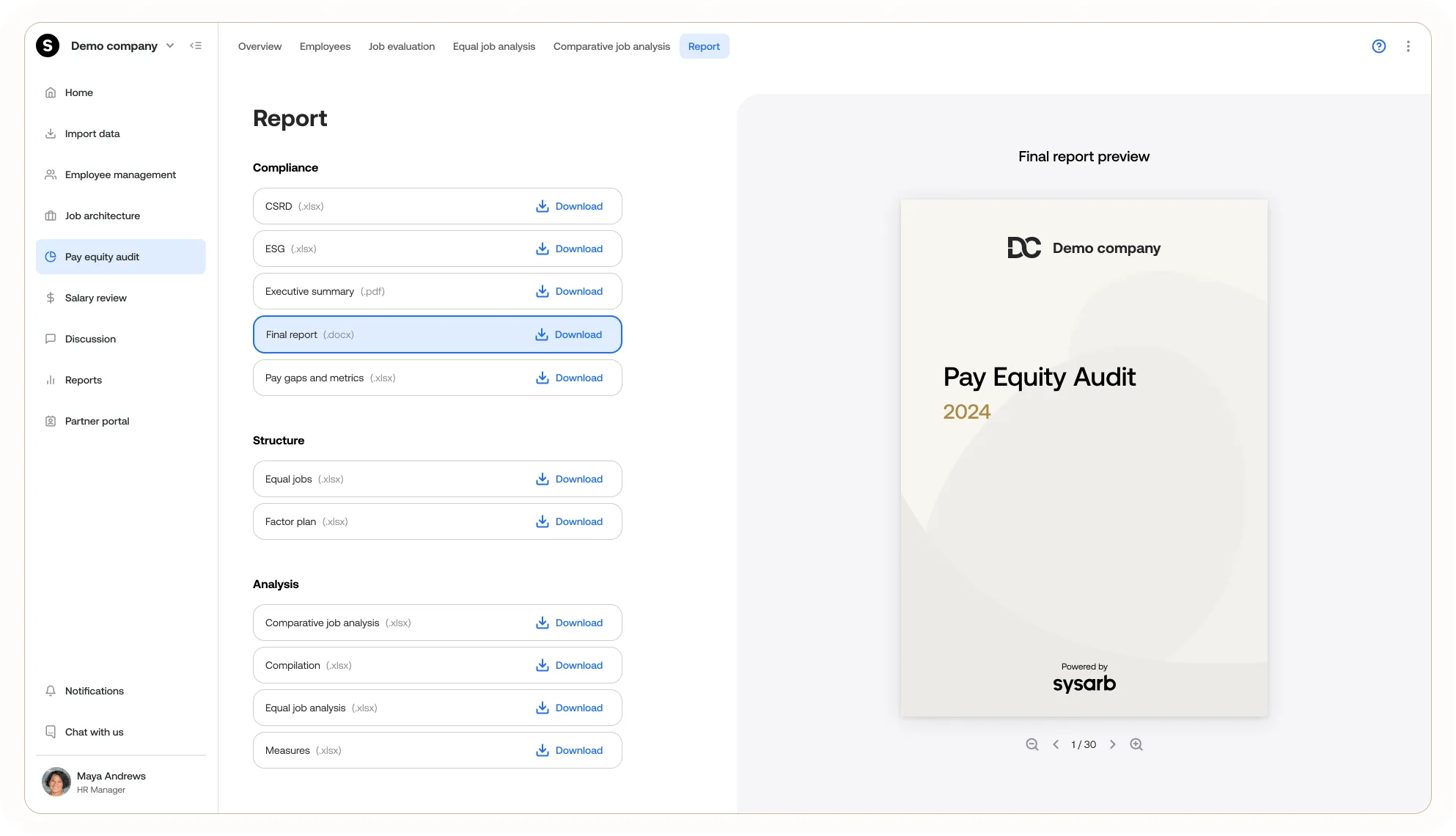Click the Pay equity audit pie icon

click(x=50, y=257)
